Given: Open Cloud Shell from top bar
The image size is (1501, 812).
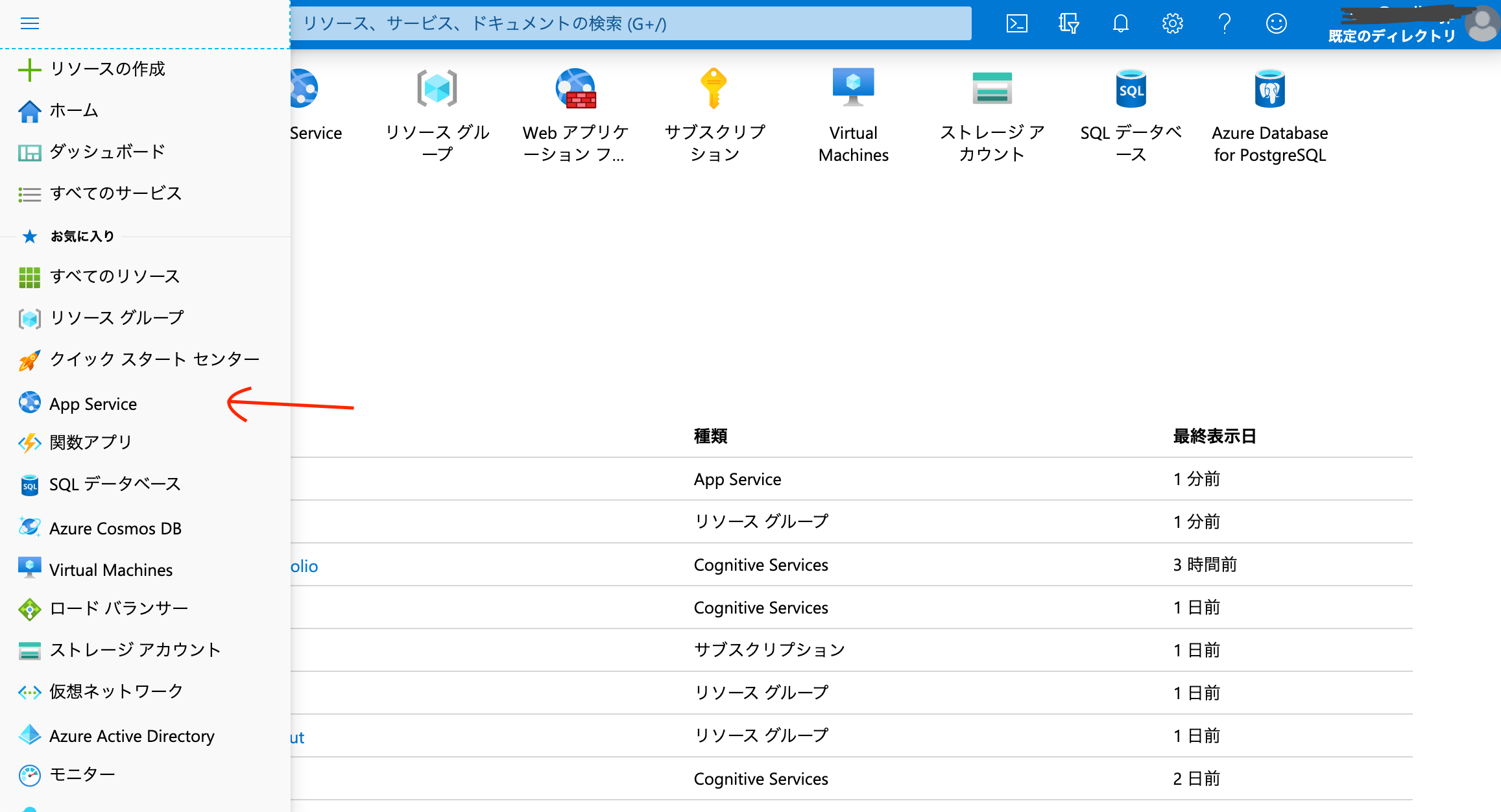Looking at the screenshot, I should pos(1016,24).
